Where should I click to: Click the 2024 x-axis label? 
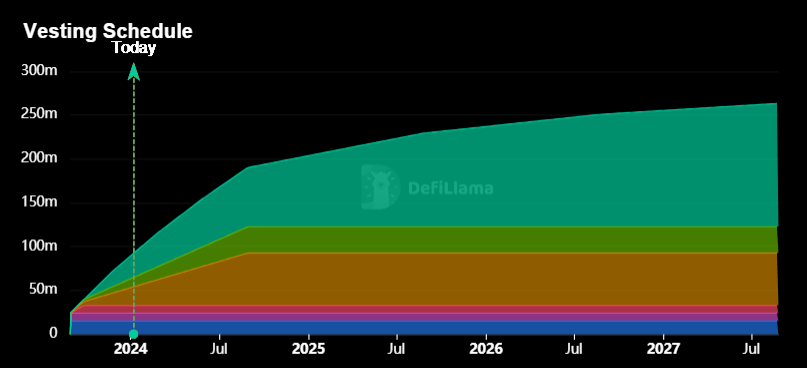131,349
